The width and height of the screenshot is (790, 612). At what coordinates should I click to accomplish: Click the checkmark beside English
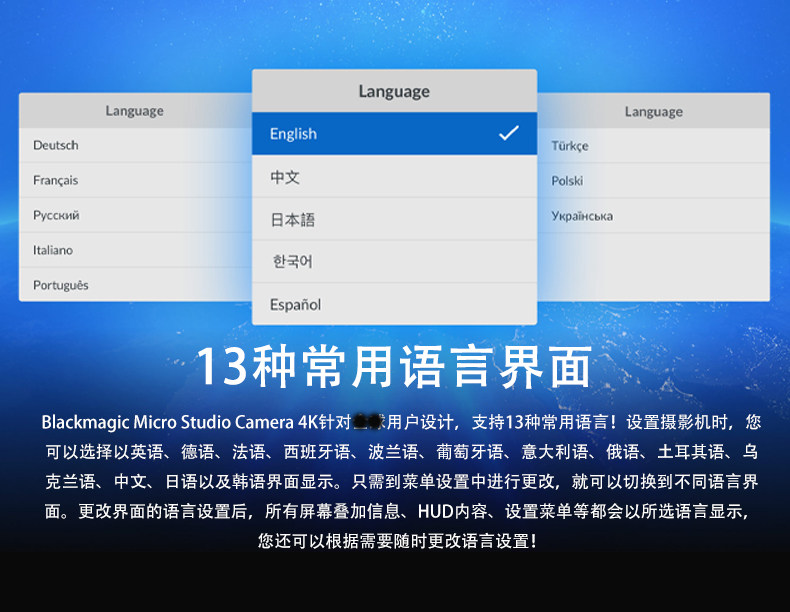coord(508,133)
